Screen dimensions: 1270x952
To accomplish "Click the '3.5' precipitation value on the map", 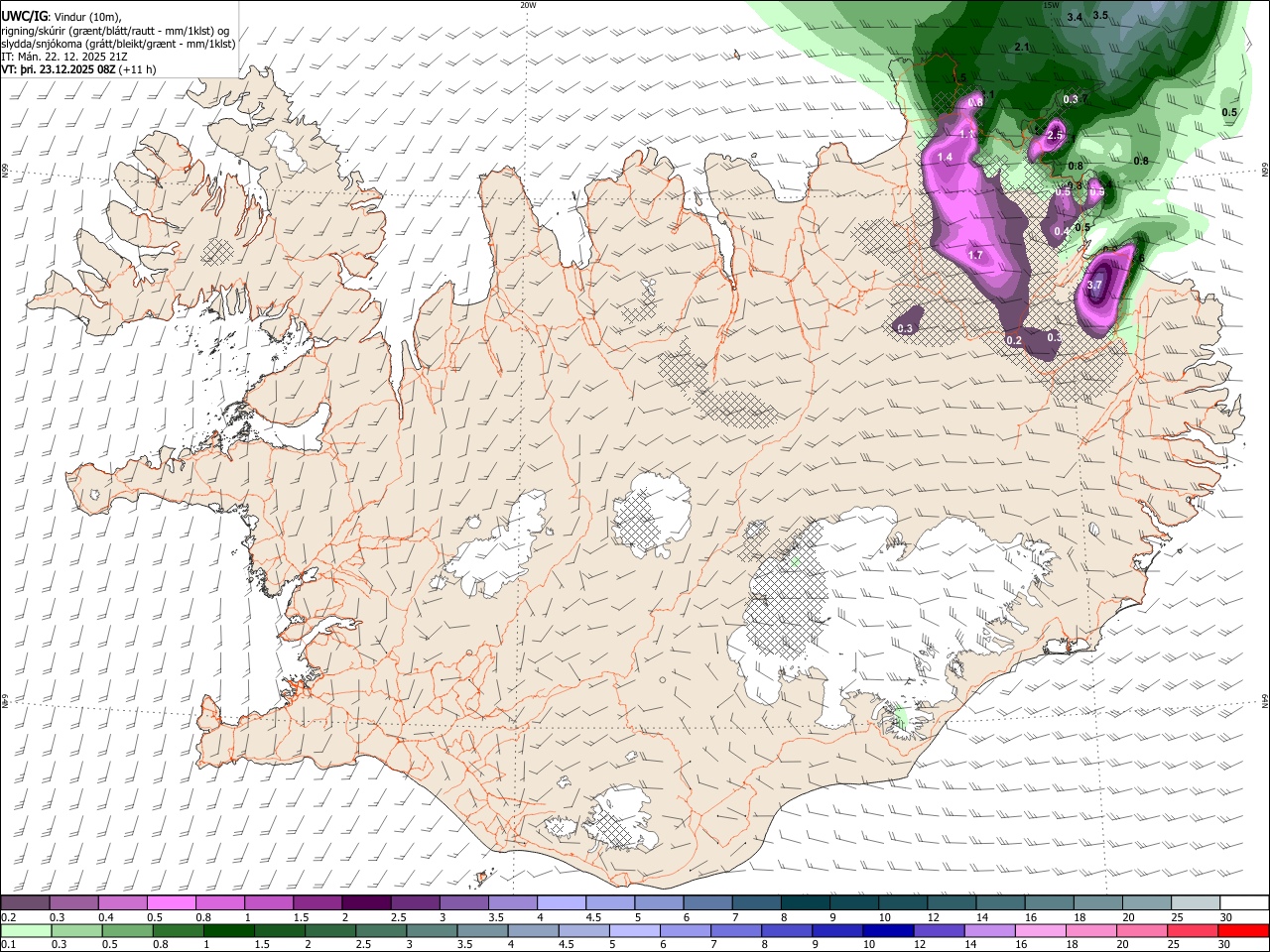I will [1100, 15].
